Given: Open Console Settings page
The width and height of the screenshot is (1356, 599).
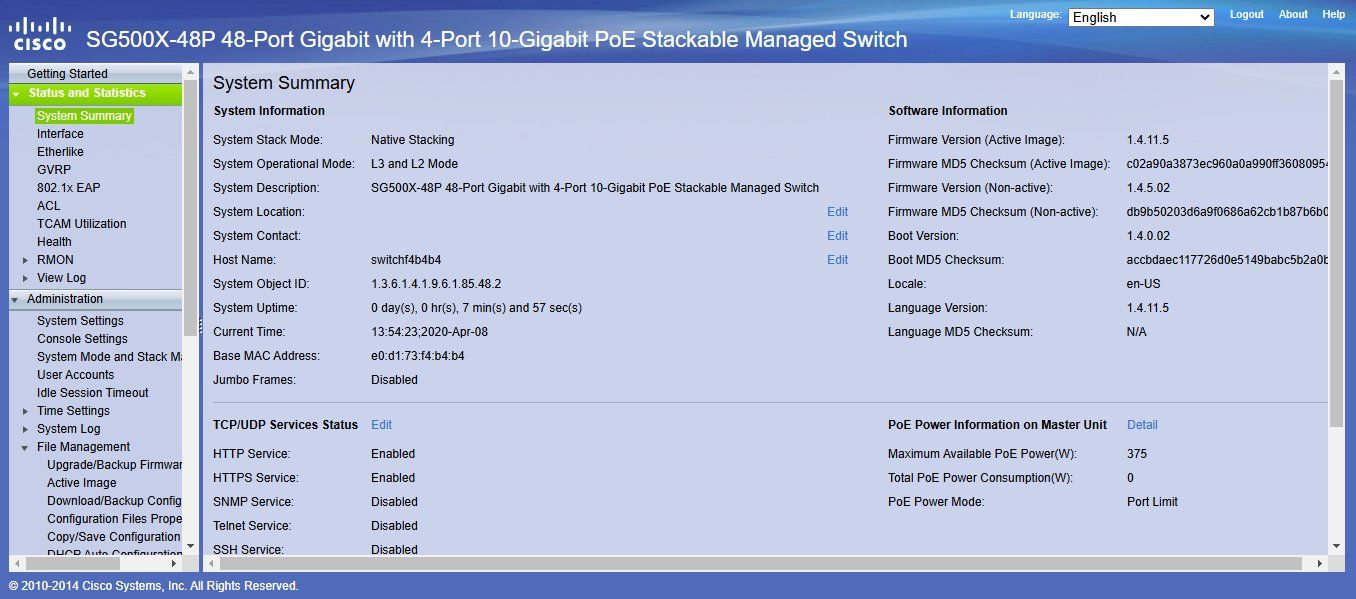Looking at the screenshot, I should coord(82,339).
